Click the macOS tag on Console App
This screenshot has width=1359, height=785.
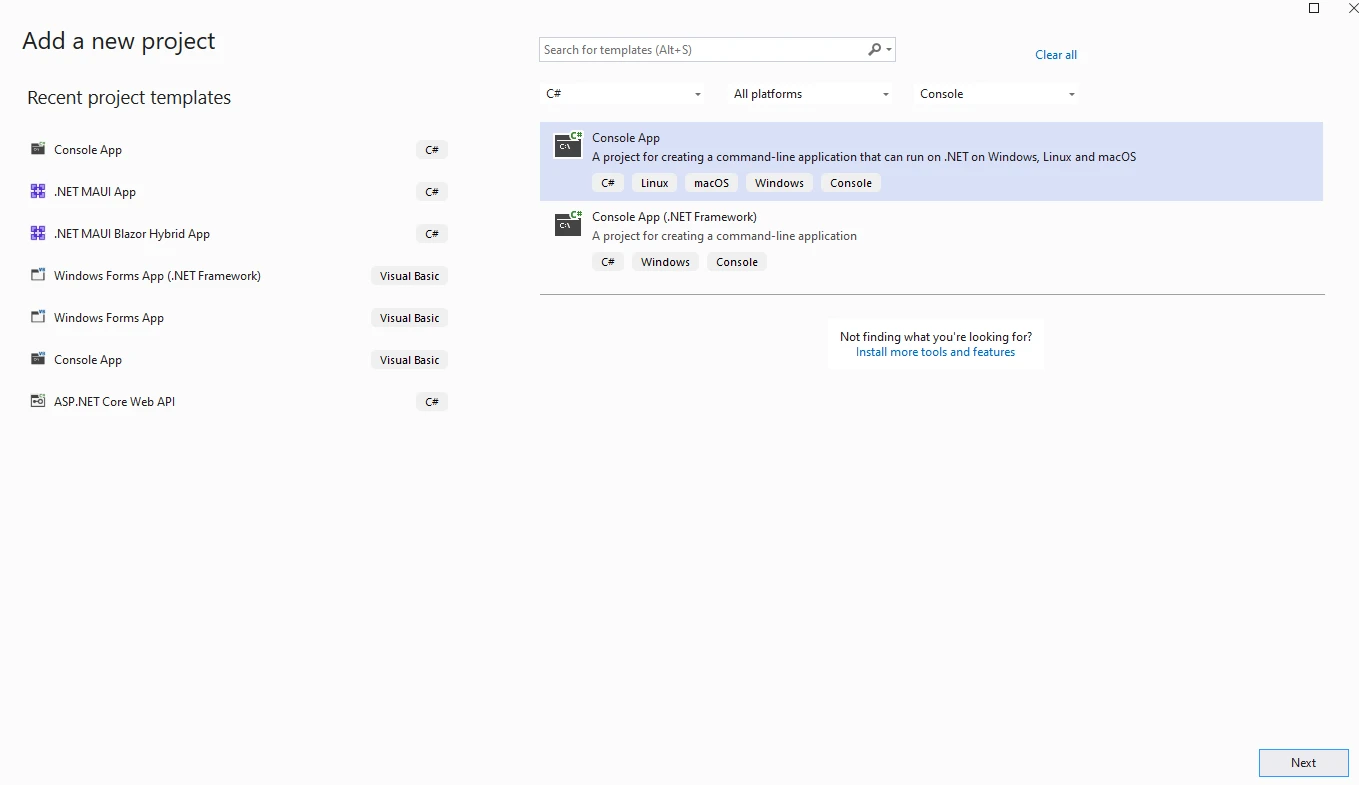[x=711, y=183]
